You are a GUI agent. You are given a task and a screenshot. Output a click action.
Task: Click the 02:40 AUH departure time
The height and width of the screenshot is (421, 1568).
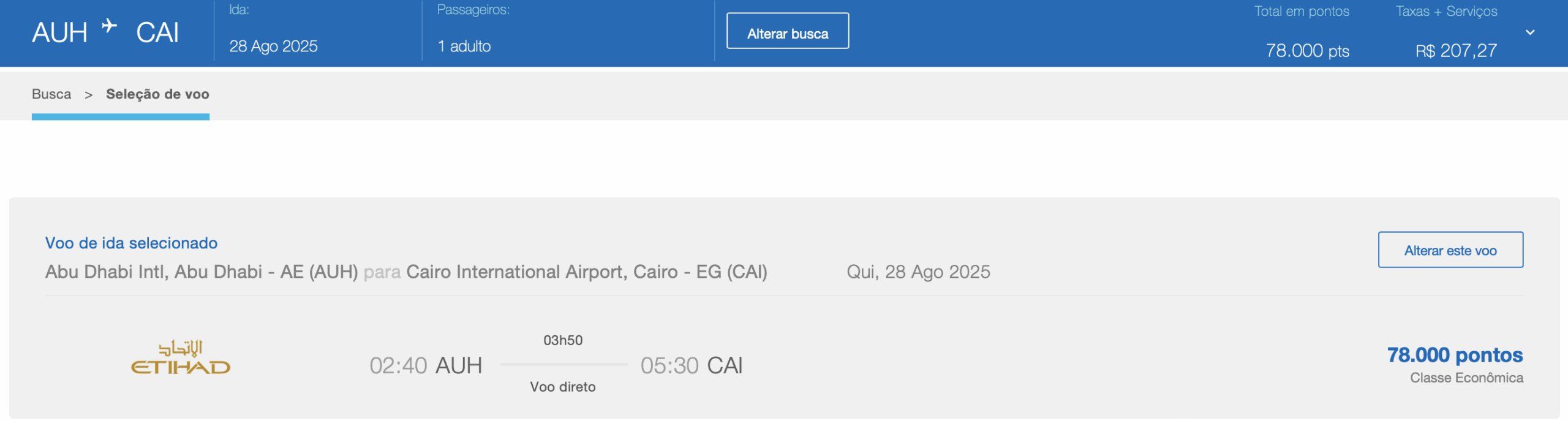click(x=426, y=365)
